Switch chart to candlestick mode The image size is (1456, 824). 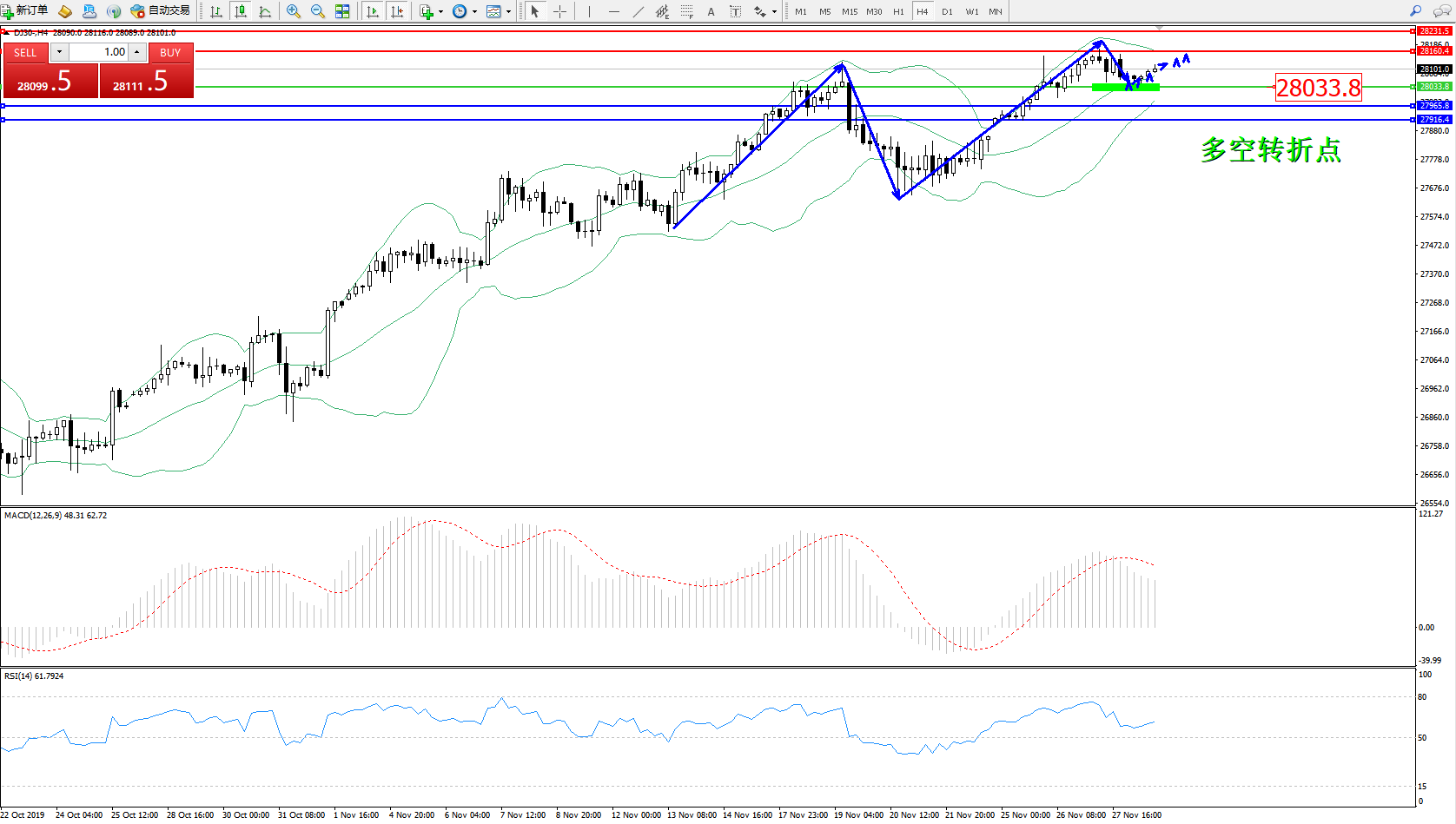pos(241,11)
